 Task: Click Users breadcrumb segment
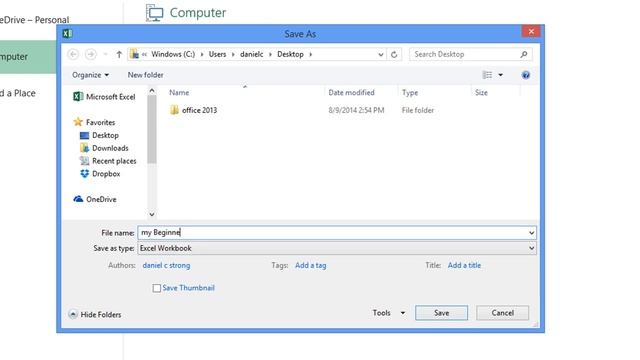(x=217, y=54)
